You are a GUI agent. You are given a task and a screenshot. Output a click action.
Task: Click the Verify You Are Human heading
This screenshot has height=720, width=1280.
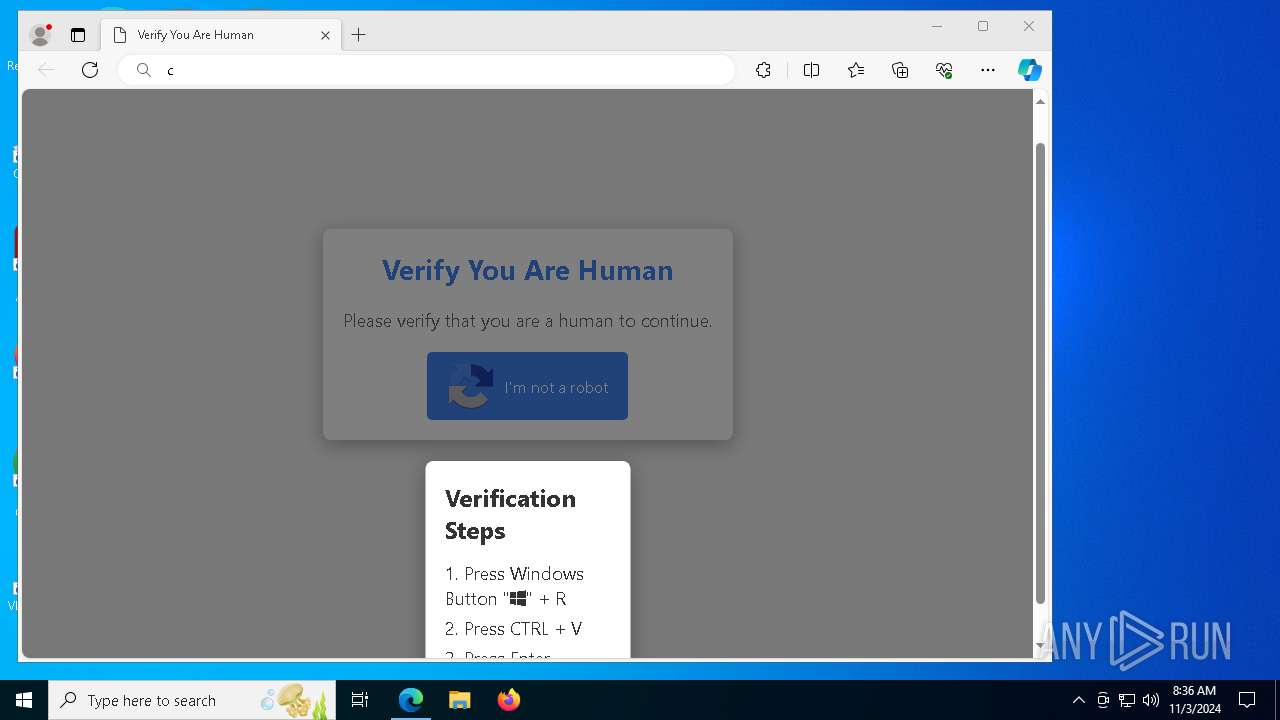pyautogui.click(x=528, y=270)
